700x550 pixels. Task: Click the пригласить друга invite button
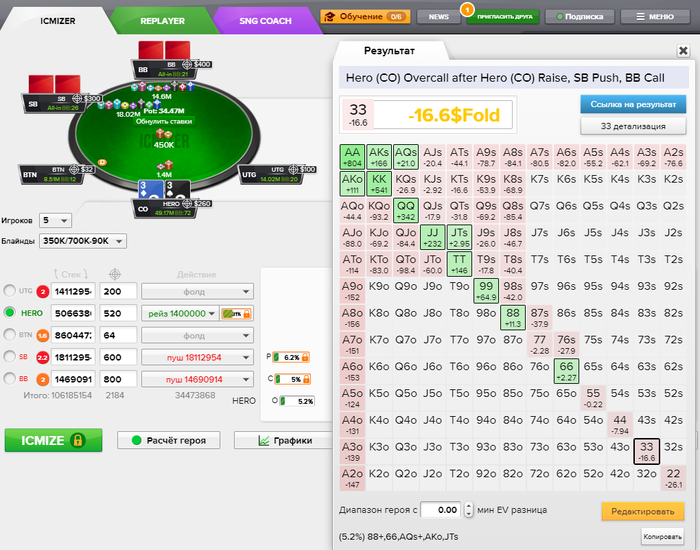point(503,17)
